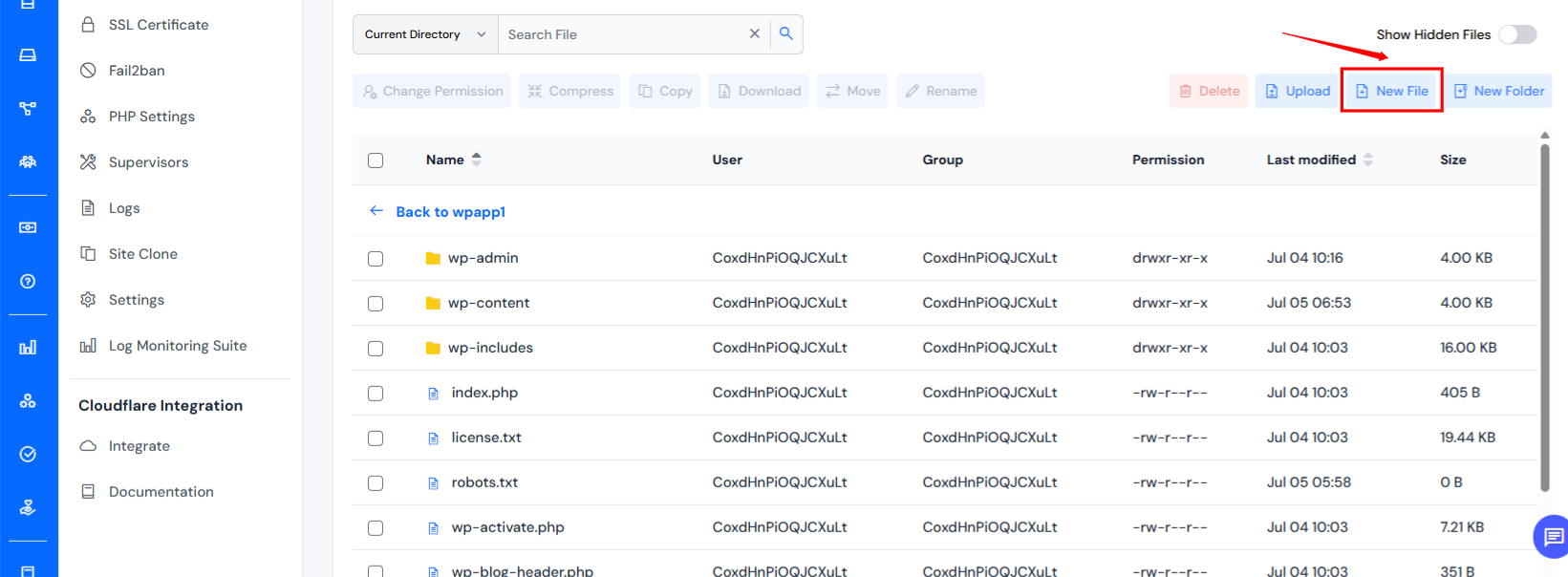This screenshot has height=577, width=1568.
Task: Tick the robots.txt row checkbox
Action: point(376,483)
